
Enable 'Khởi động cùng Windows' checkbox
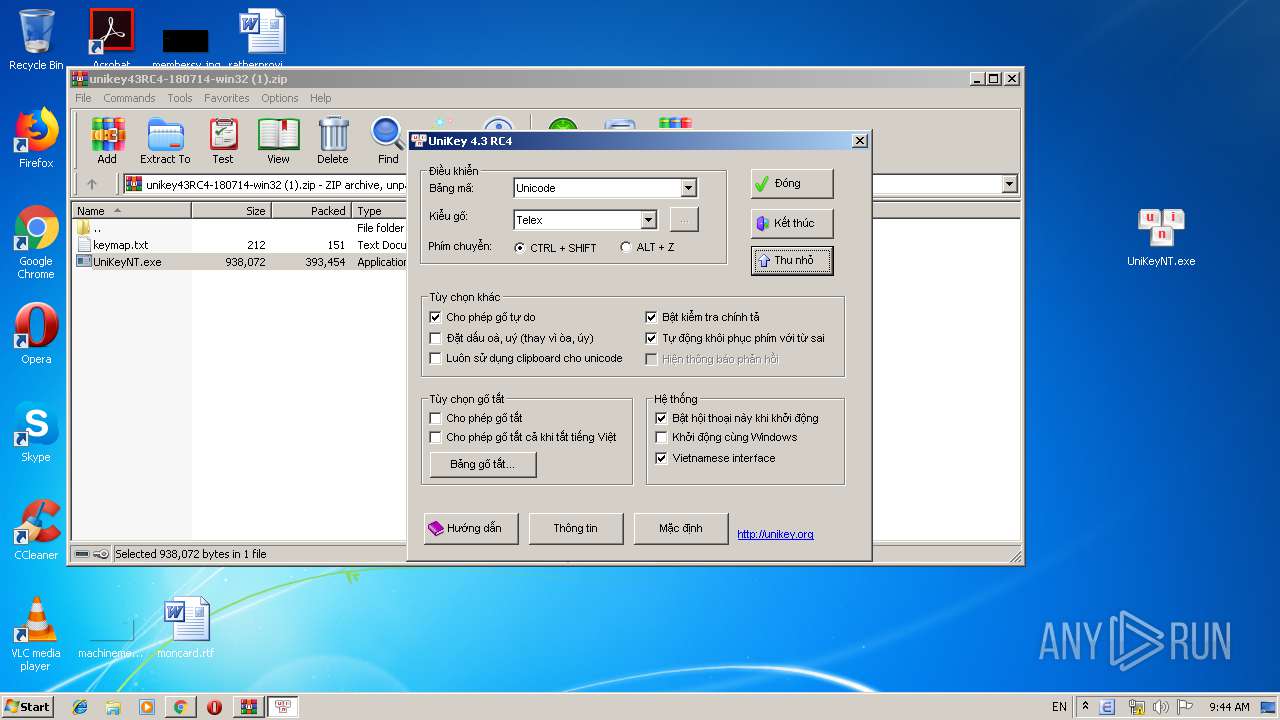point(661,437)
